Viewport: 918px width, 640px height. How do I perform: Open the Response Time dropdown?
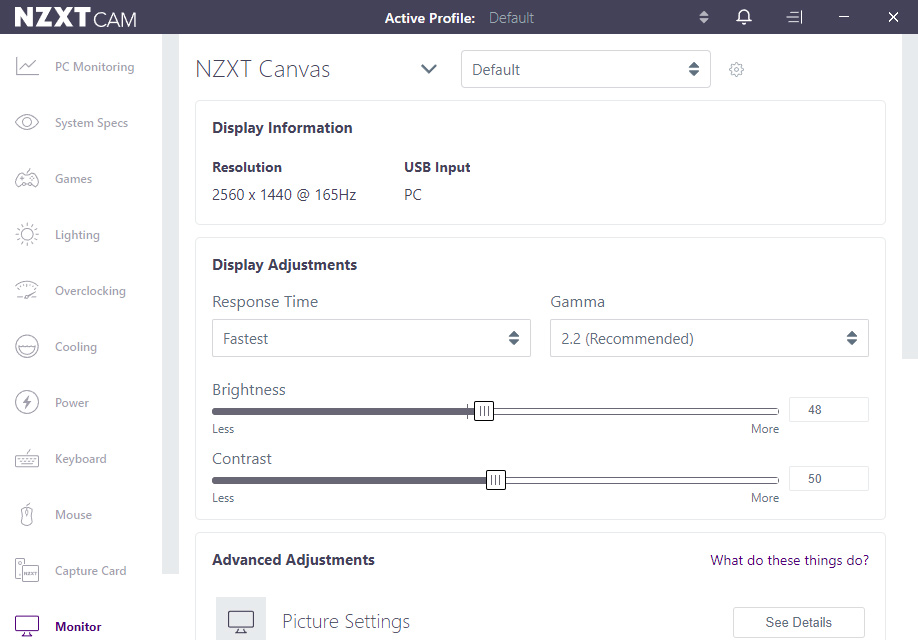(x=371, y=339)
